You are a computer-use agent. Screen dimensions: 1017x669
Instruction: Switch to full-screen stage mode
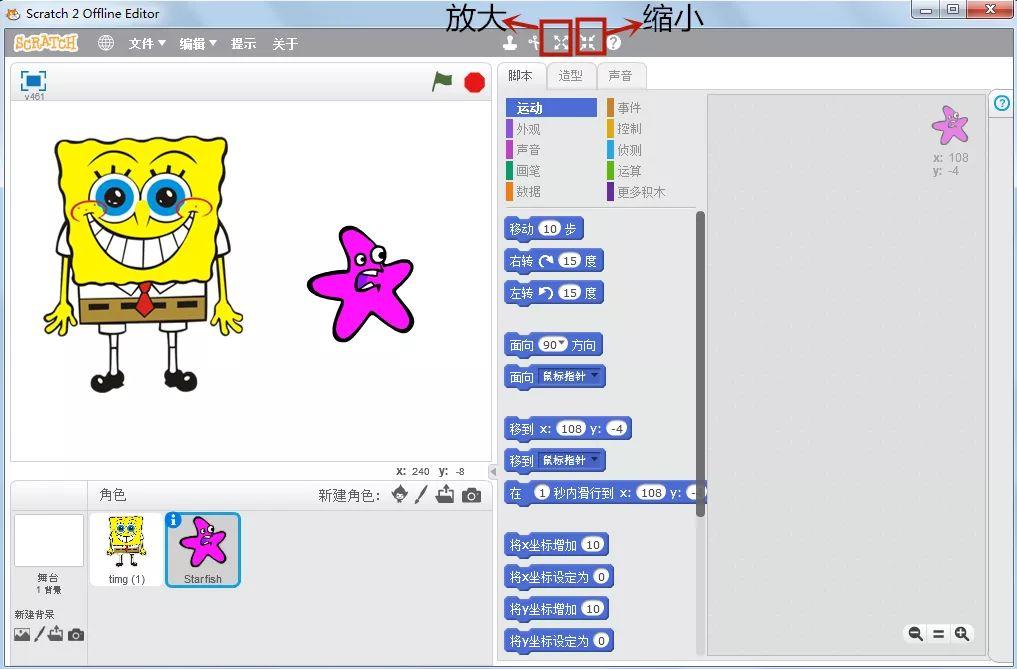click(33, 80)
